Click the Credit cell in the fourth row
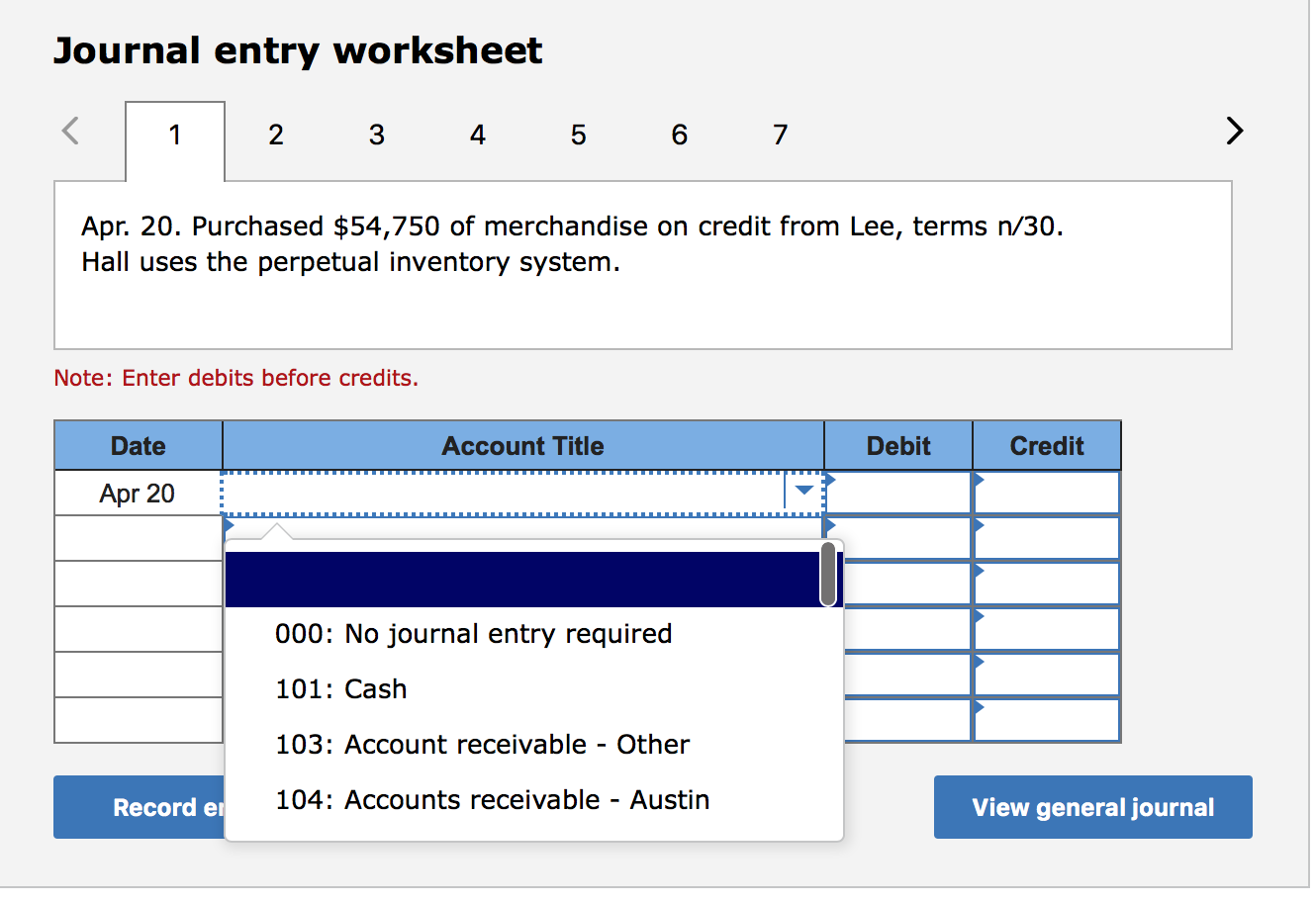Screen dimensions: 1316x904 pos(1047,629)
